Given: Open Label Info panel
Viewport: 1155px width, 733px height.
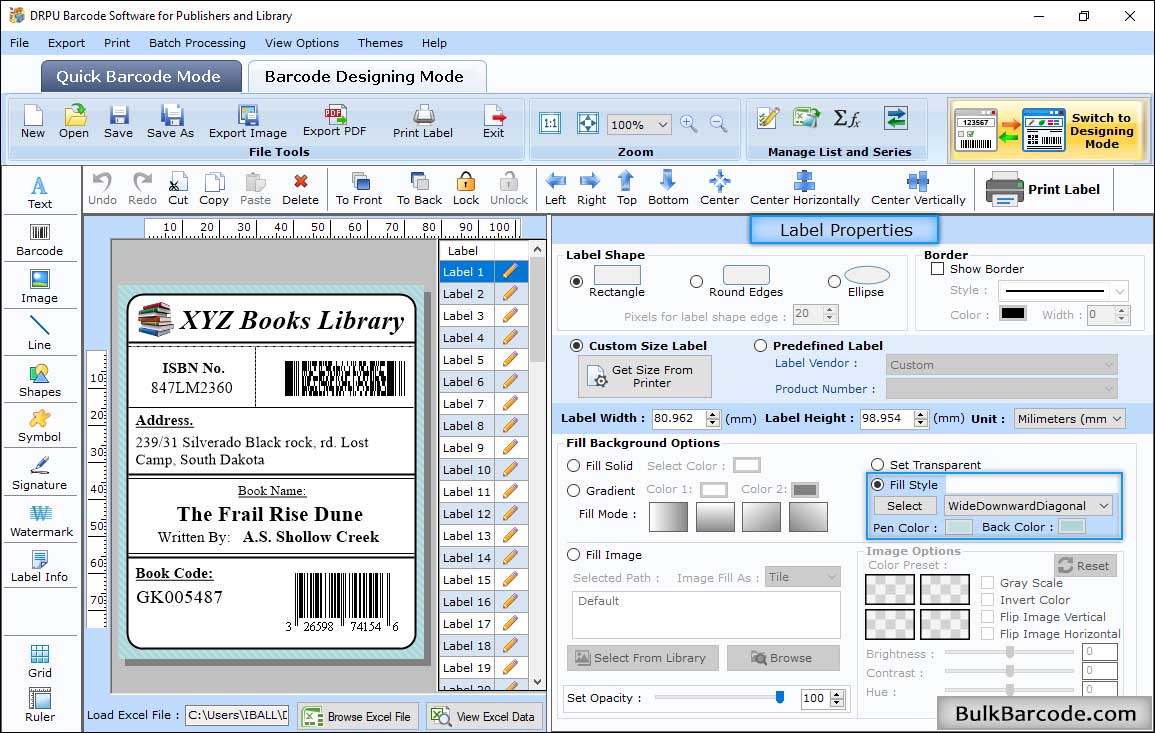Looking at the screenshot, I should pos(40,566).
